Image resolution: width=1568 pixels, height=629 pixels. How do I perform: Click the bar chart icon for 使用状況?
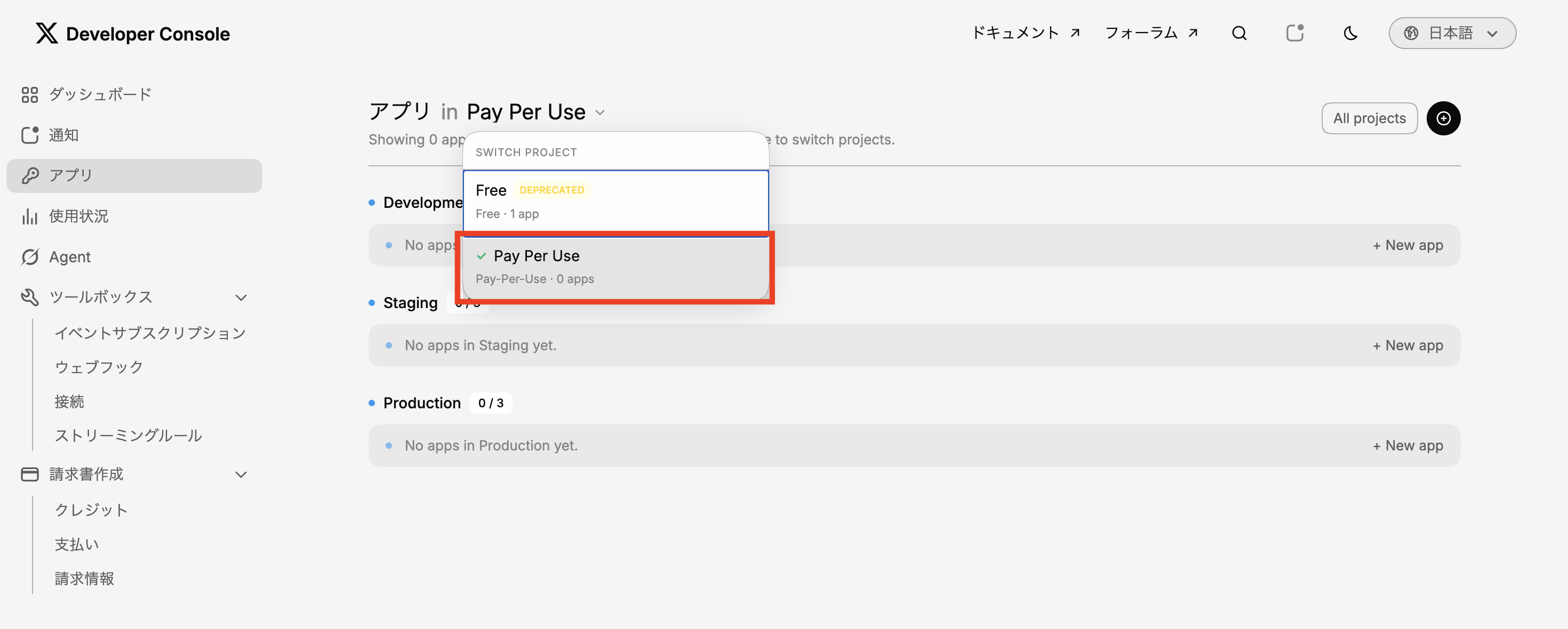tap(29, 216)
